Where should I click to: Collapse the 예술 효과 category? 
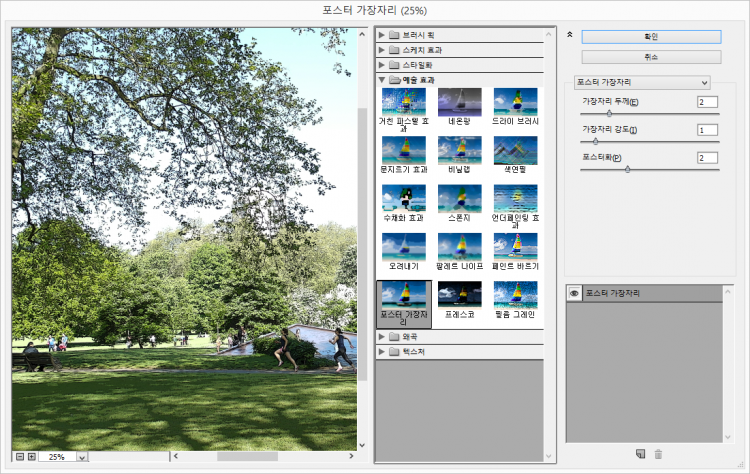(x=382, y=79)
